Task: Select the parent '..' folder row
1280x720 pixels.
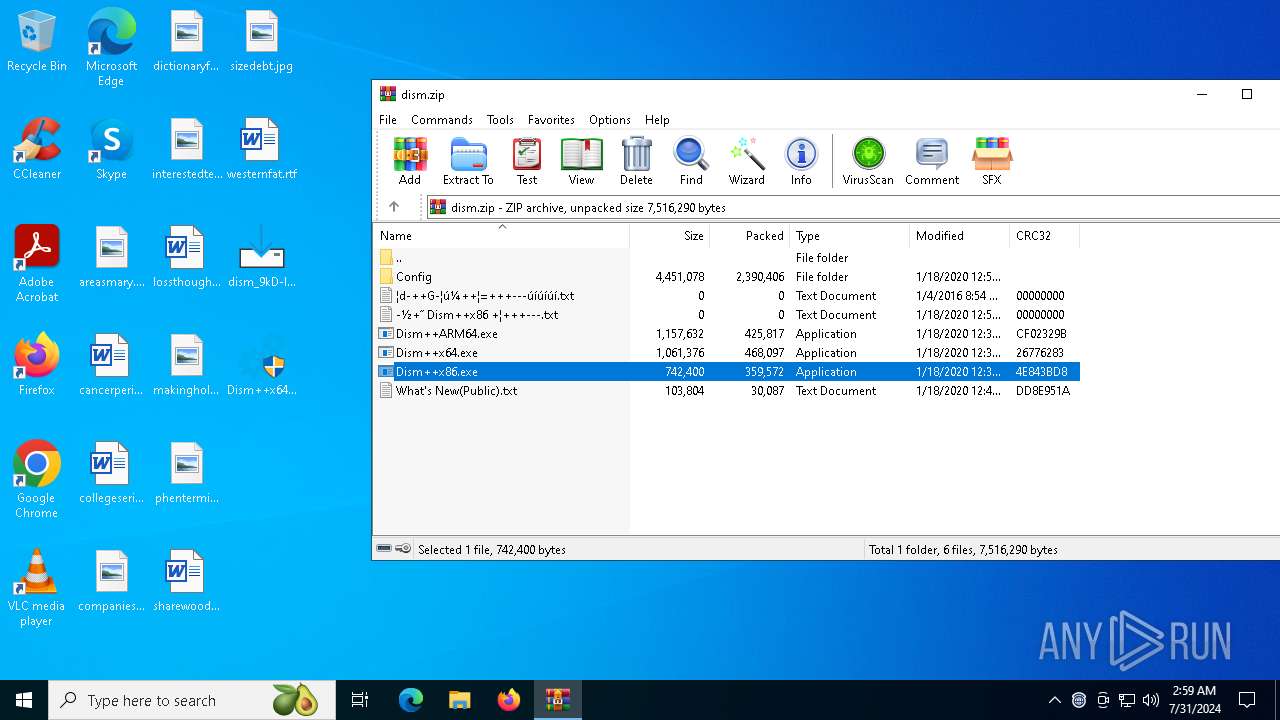Action: coord(727,258)
